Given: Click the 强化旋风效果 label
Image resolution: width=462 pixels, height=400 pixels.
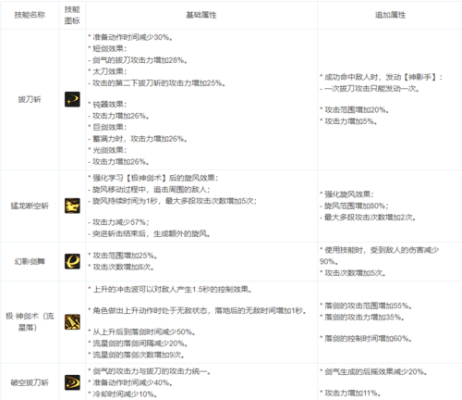Looking at the screenshot, I should pyautogui.click(x=347, y=194).
